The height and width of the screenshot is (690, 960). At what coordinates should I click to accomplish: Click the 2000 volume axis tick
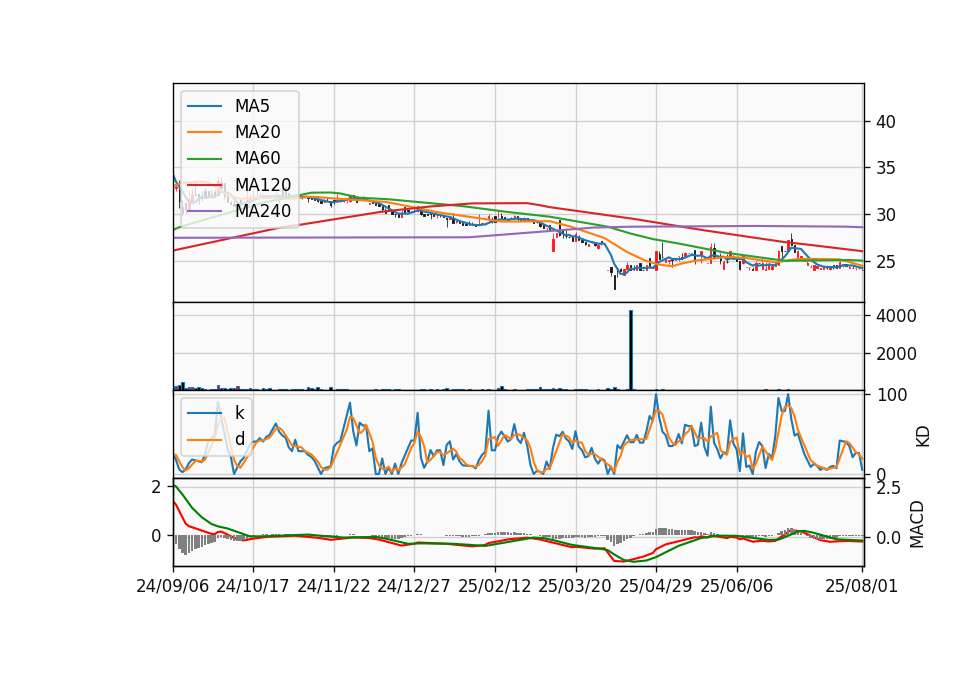point(896,354)
